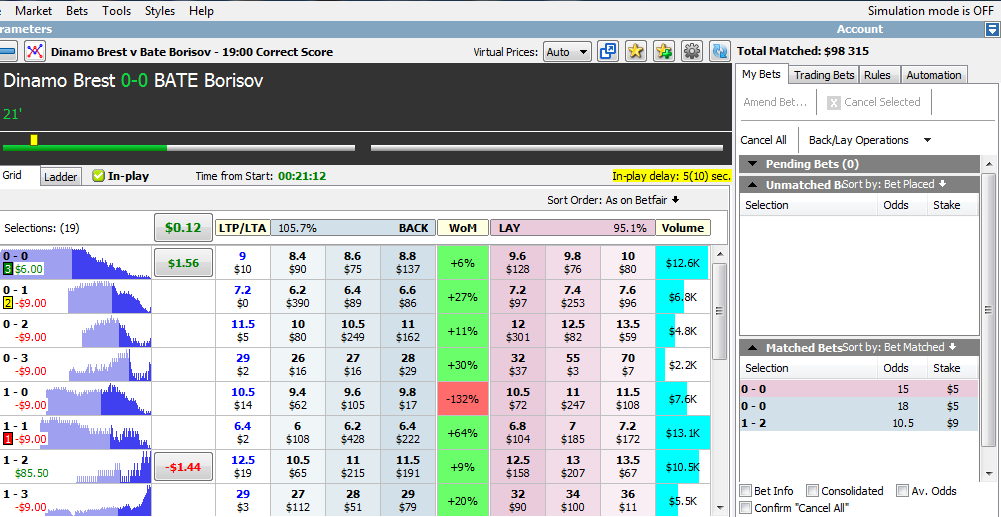The width and height of the screenshot is (1001, 517).
Task: Open the Virtual Prices Auto dropdown
Action: [x=568, y=52]
